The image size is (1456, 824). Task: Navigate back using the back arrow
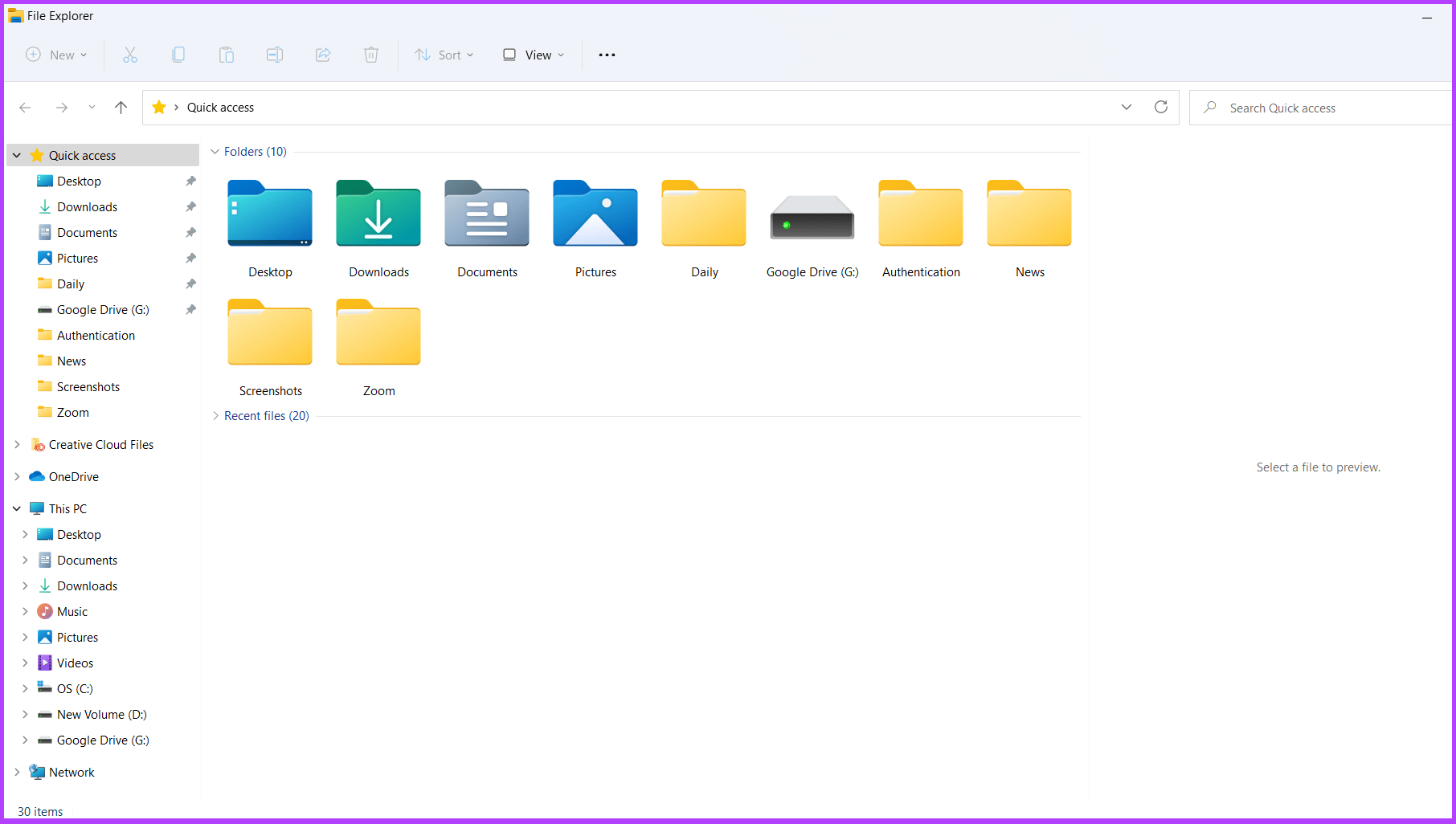[25, 107]
